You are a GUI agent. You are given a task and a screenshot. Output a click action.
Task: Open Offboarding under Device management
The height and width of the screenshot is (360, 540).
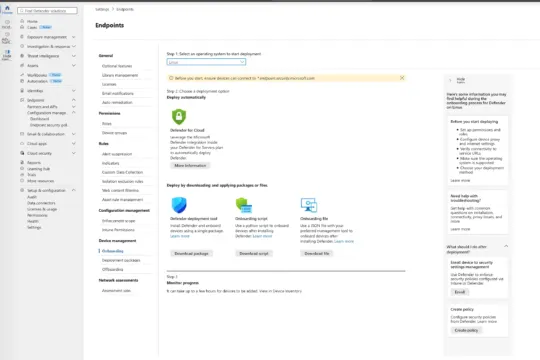pos(112,269)
